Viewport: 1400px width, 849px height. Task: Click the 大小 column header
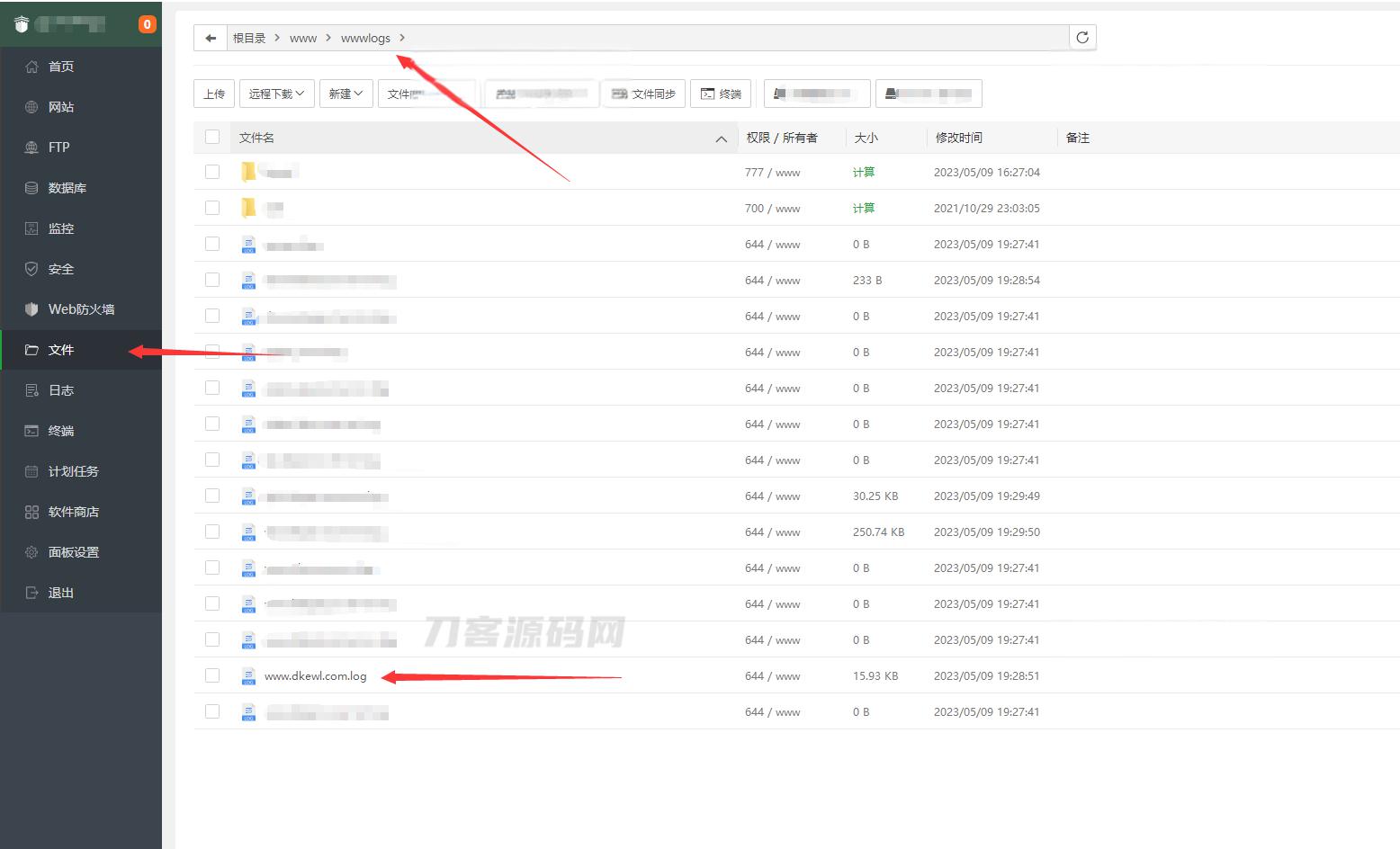(866, 138)
